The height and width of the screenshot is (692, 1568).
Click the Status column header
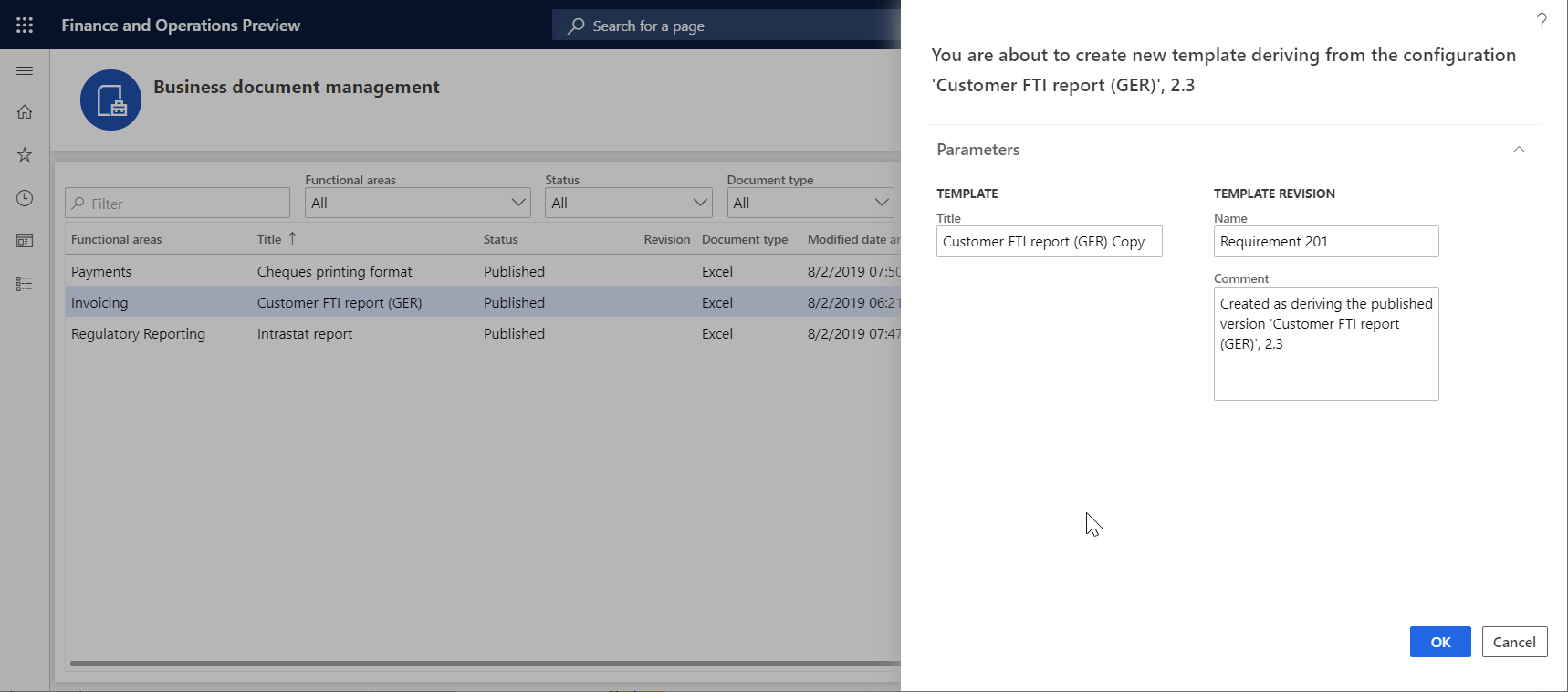tap(500, 239)
